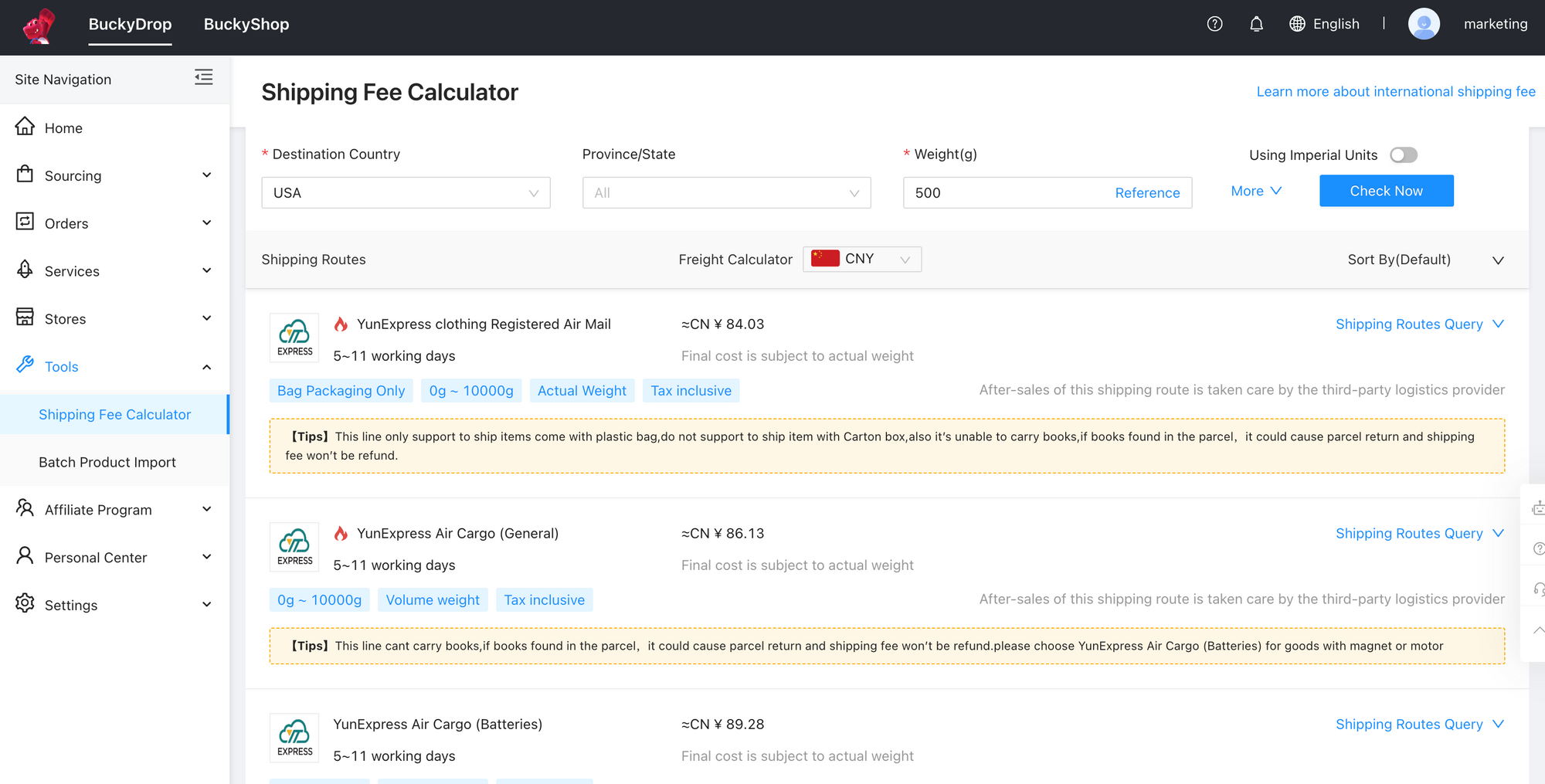Click the YunExpress Air Cargo (Batteries) title

pyautogui.click(x=437, y=725)
